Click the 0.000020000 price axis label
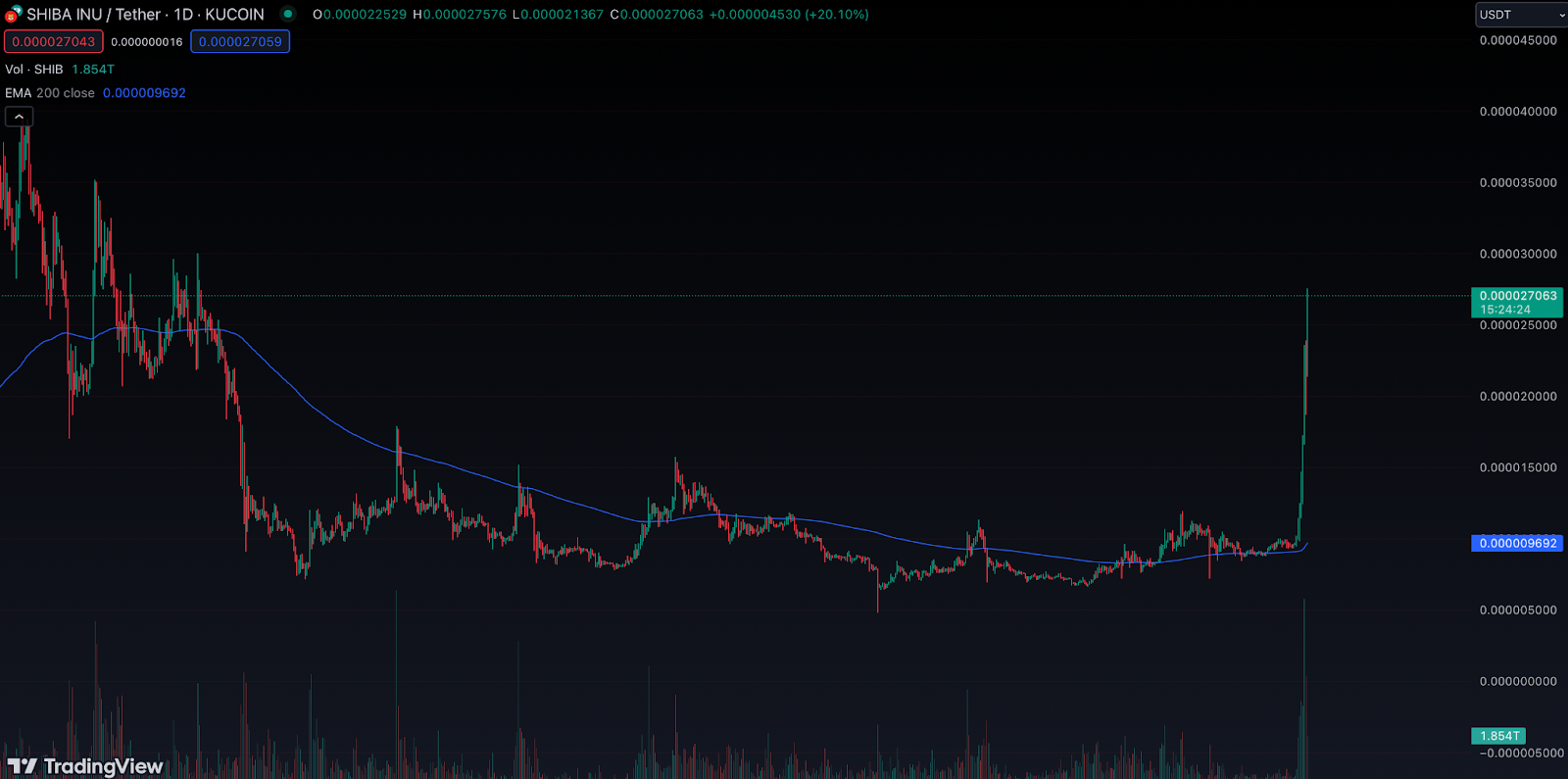 pyautogui.click(x=1518, y=397)
